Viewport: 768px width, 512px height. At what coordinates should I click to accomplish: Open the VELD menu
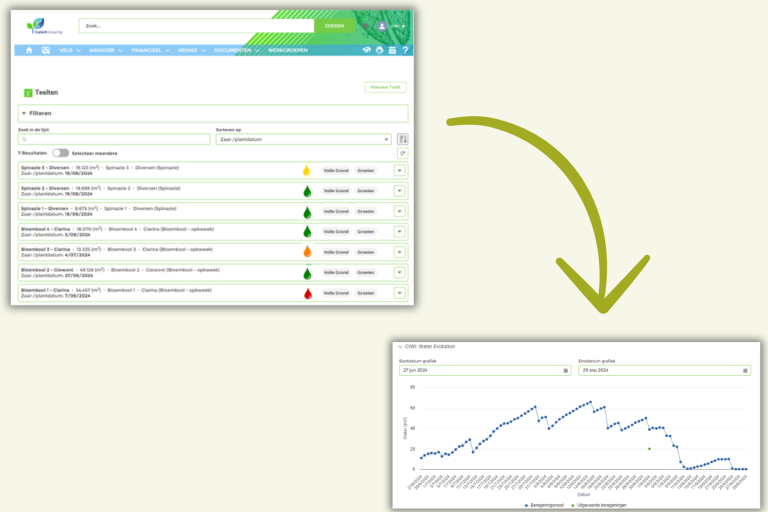click(70, 50)
